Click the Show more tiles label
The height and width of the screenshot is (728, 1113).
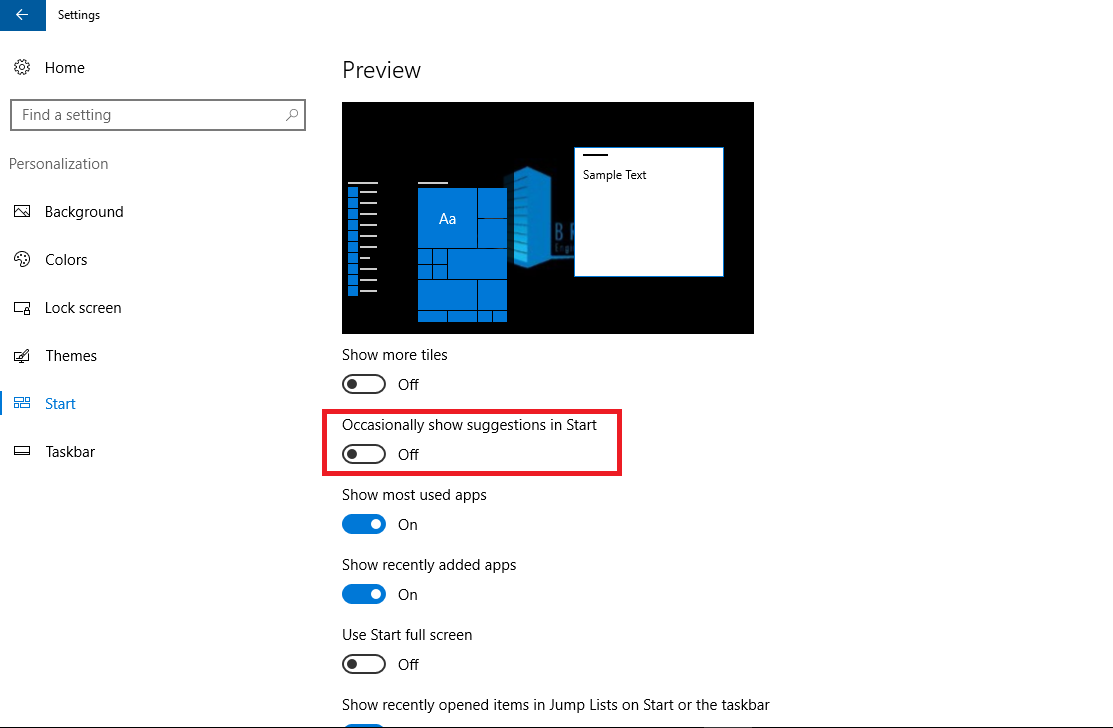[x=395, y=355]
